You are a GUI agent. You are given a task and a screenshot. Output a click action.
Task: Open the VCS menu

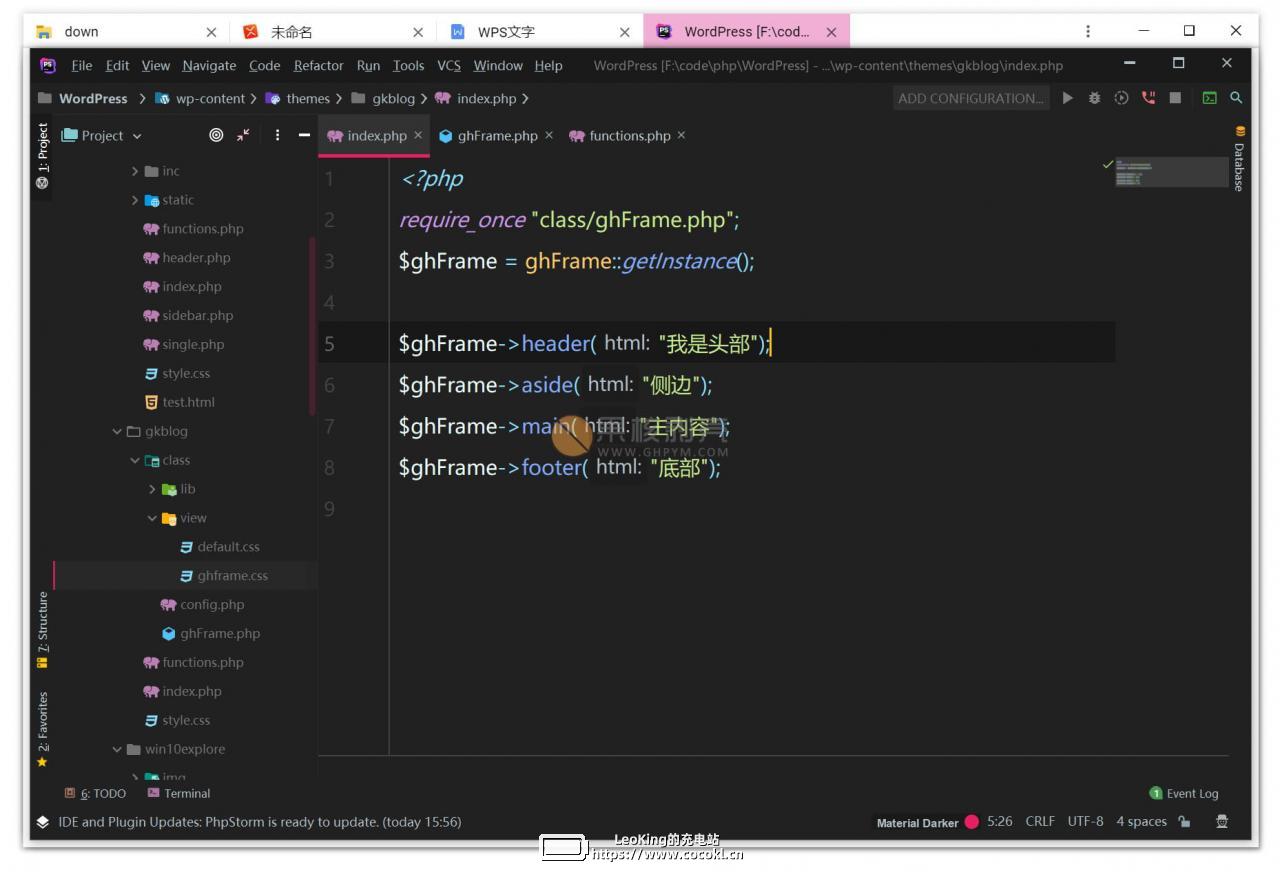449,66
